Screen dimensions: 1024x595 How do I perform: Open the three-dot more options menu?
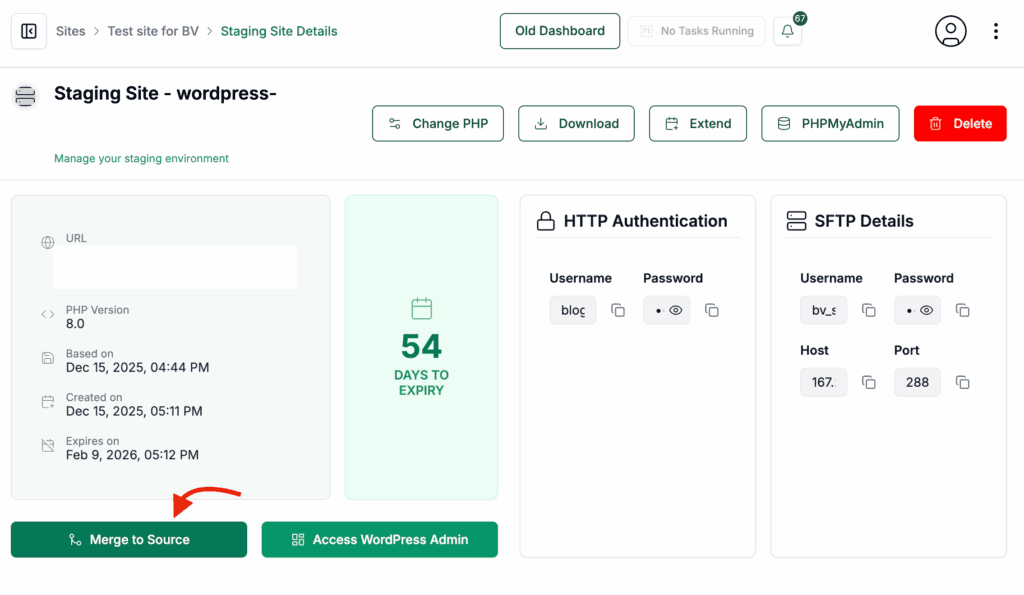995,31
